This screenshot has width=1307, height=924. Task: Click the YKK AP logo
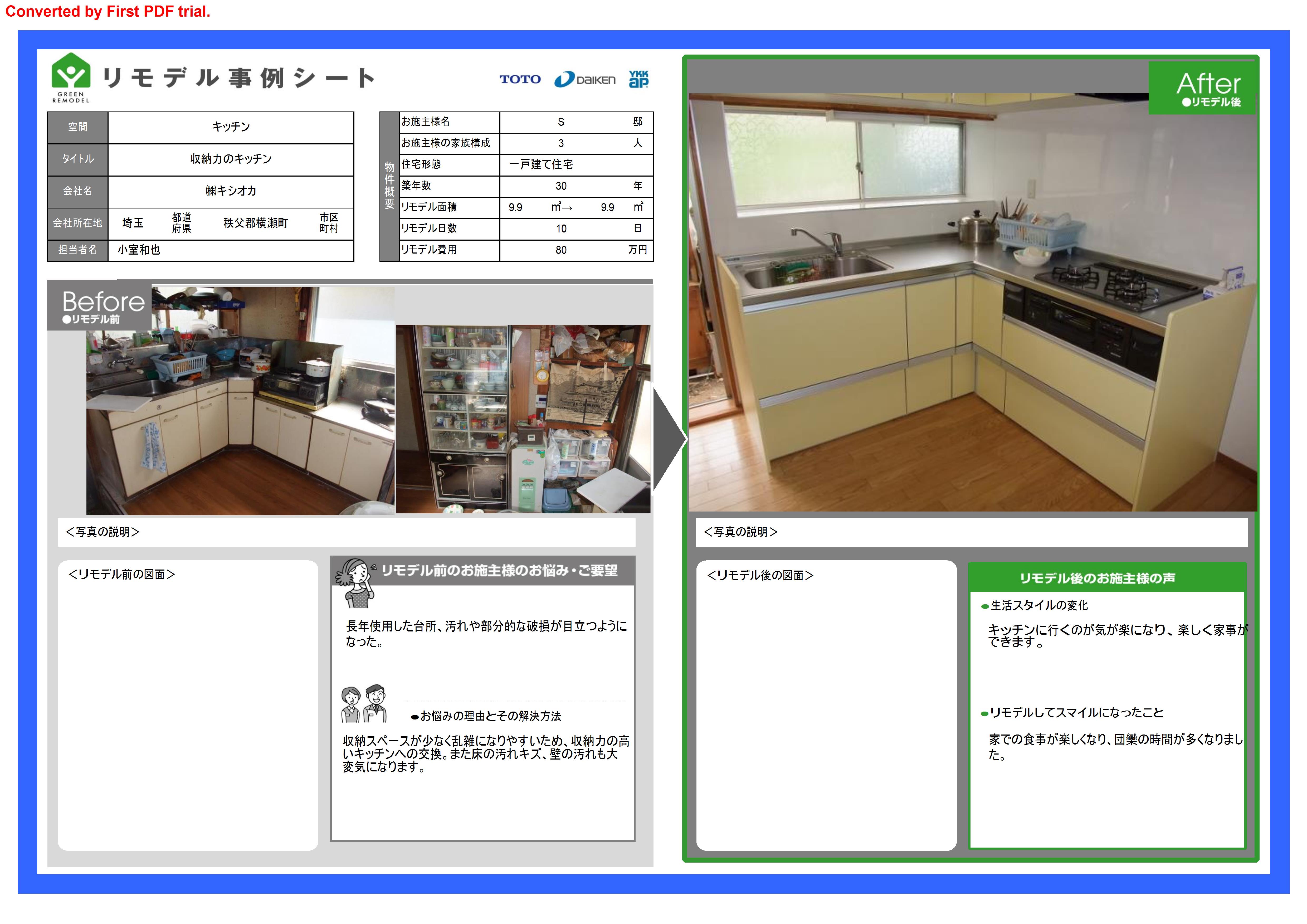638,79
